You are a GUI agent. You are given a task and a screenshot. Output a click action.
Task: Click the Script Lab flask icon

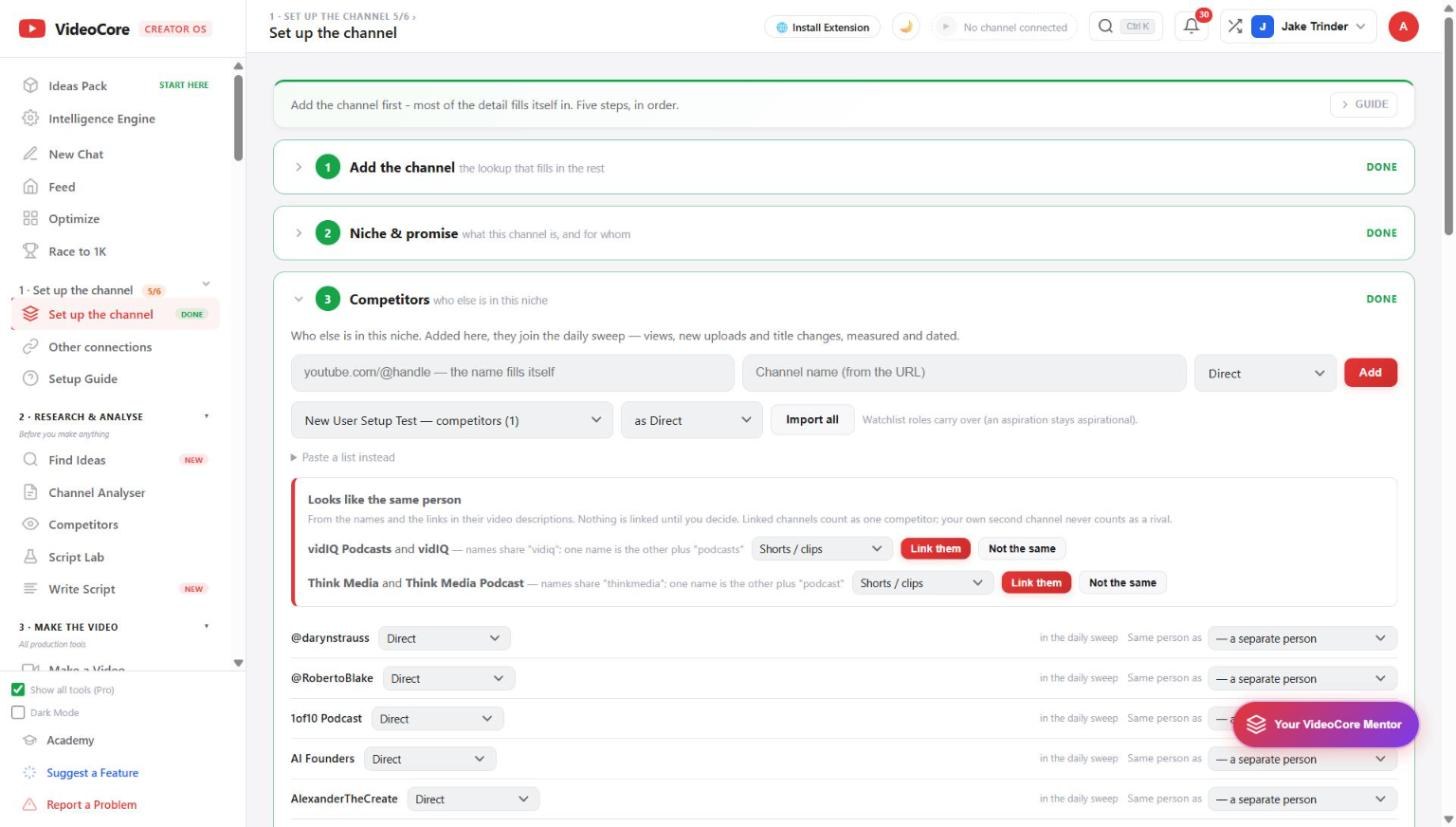click(x=30, y=557)
